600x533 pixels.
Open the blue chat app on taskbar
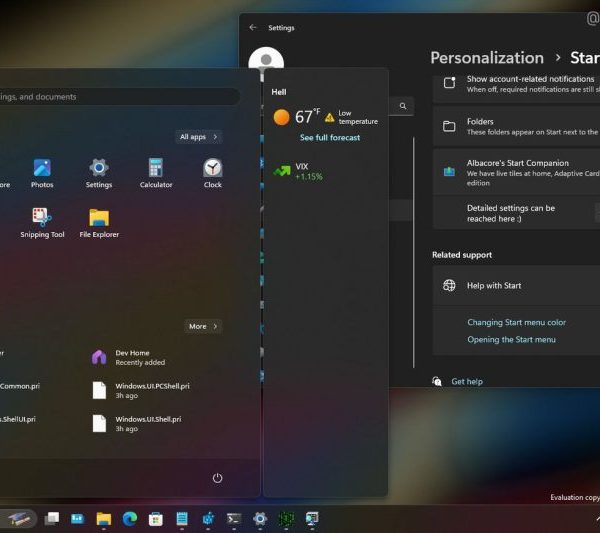[78, 519]
